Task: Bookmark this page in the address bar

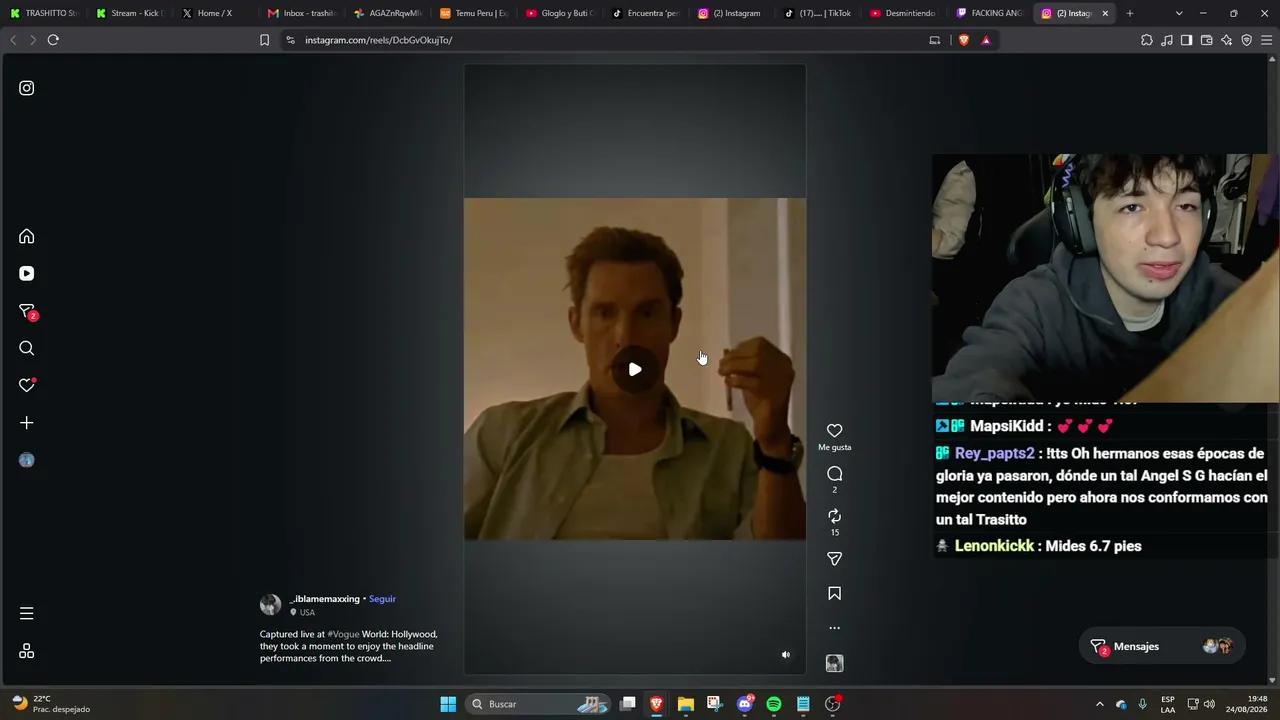Action: point(264,40)
